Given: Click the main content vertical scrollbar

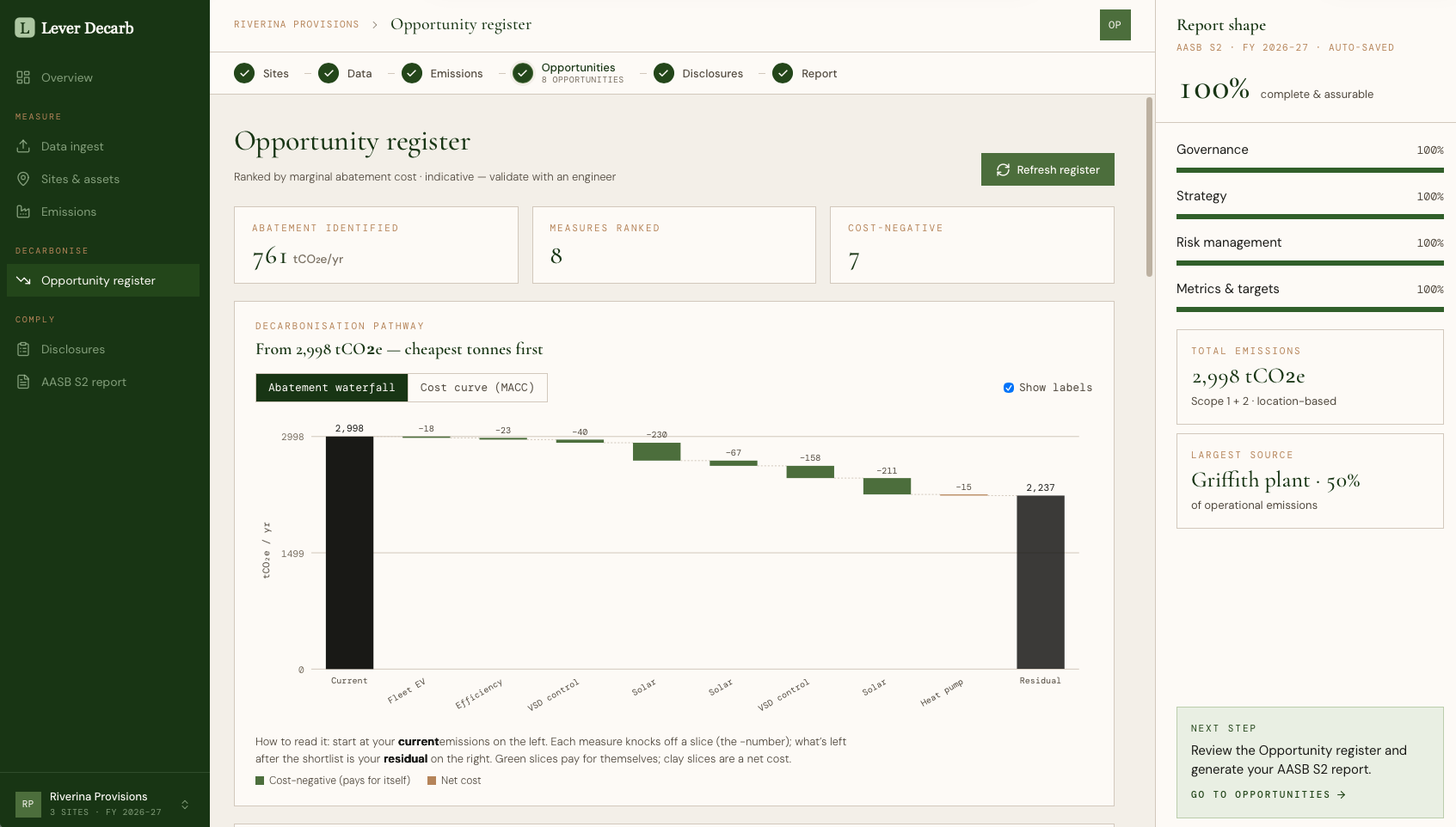Looking at the screenshot, I should [1149, 187].
